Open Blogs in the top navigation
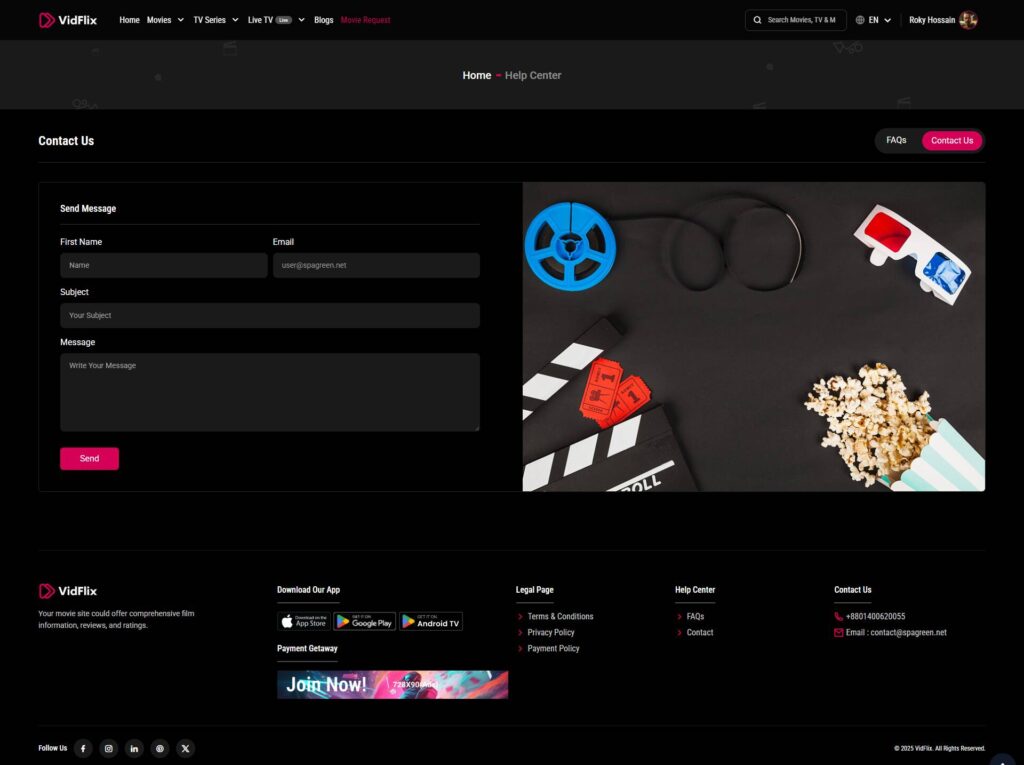The width and height of the screenshot is (1024, 765). tap(323, 20)
